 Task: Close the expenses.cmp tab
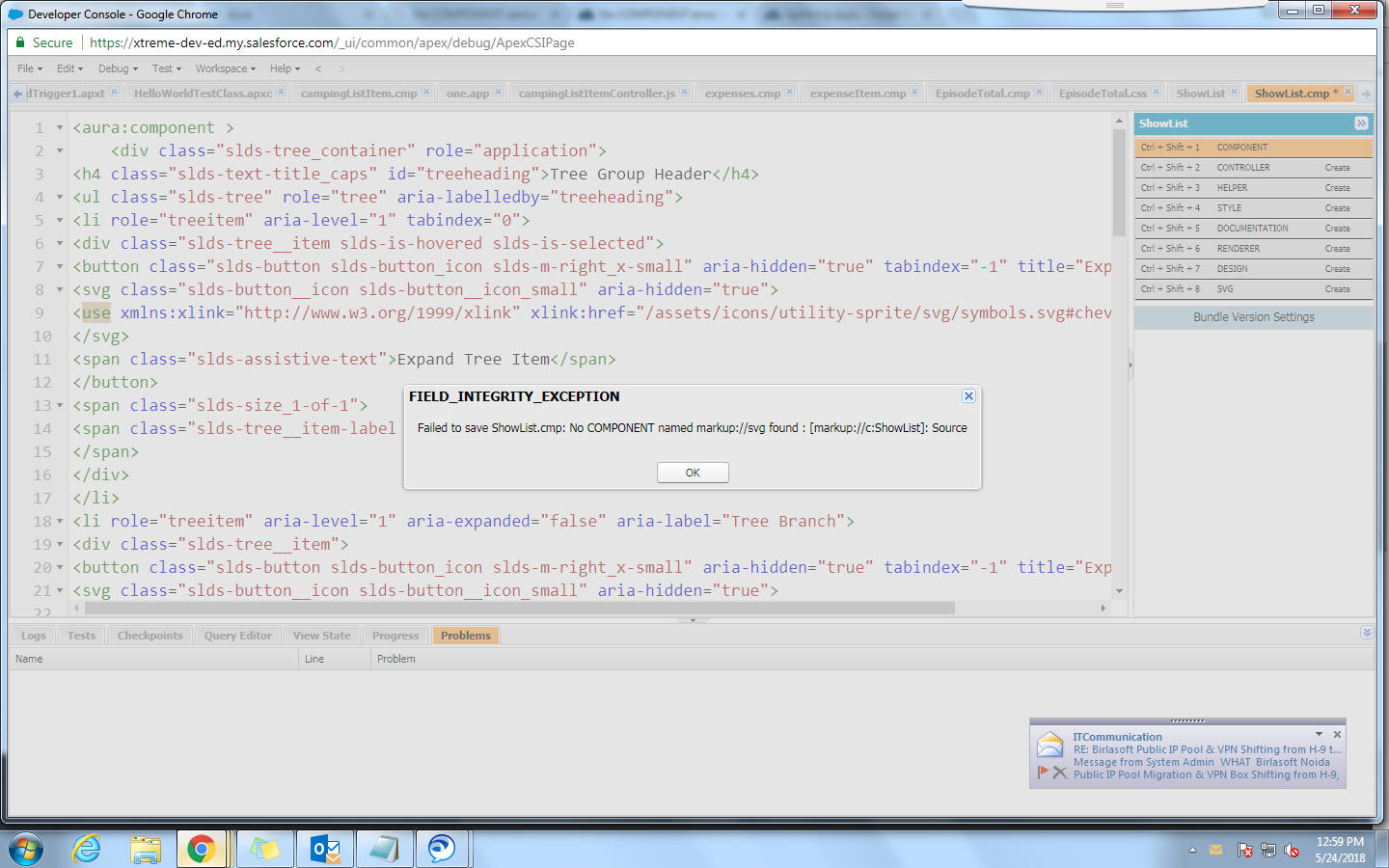pos(789,92)
